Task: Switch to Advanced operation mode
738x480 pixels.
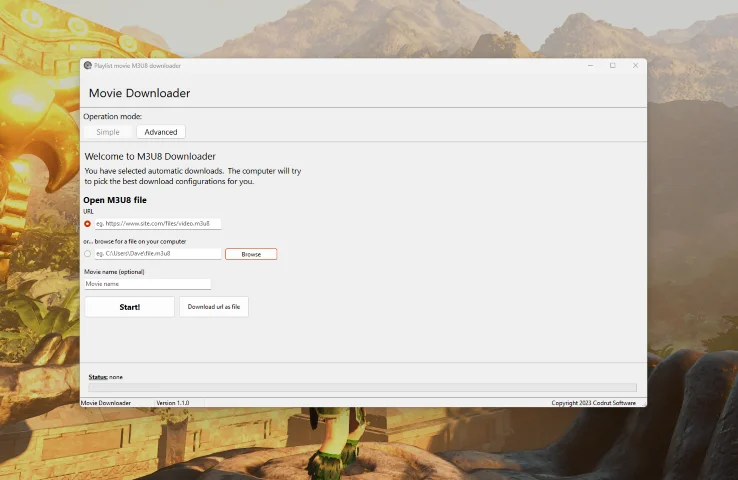Action: (161, 132)
